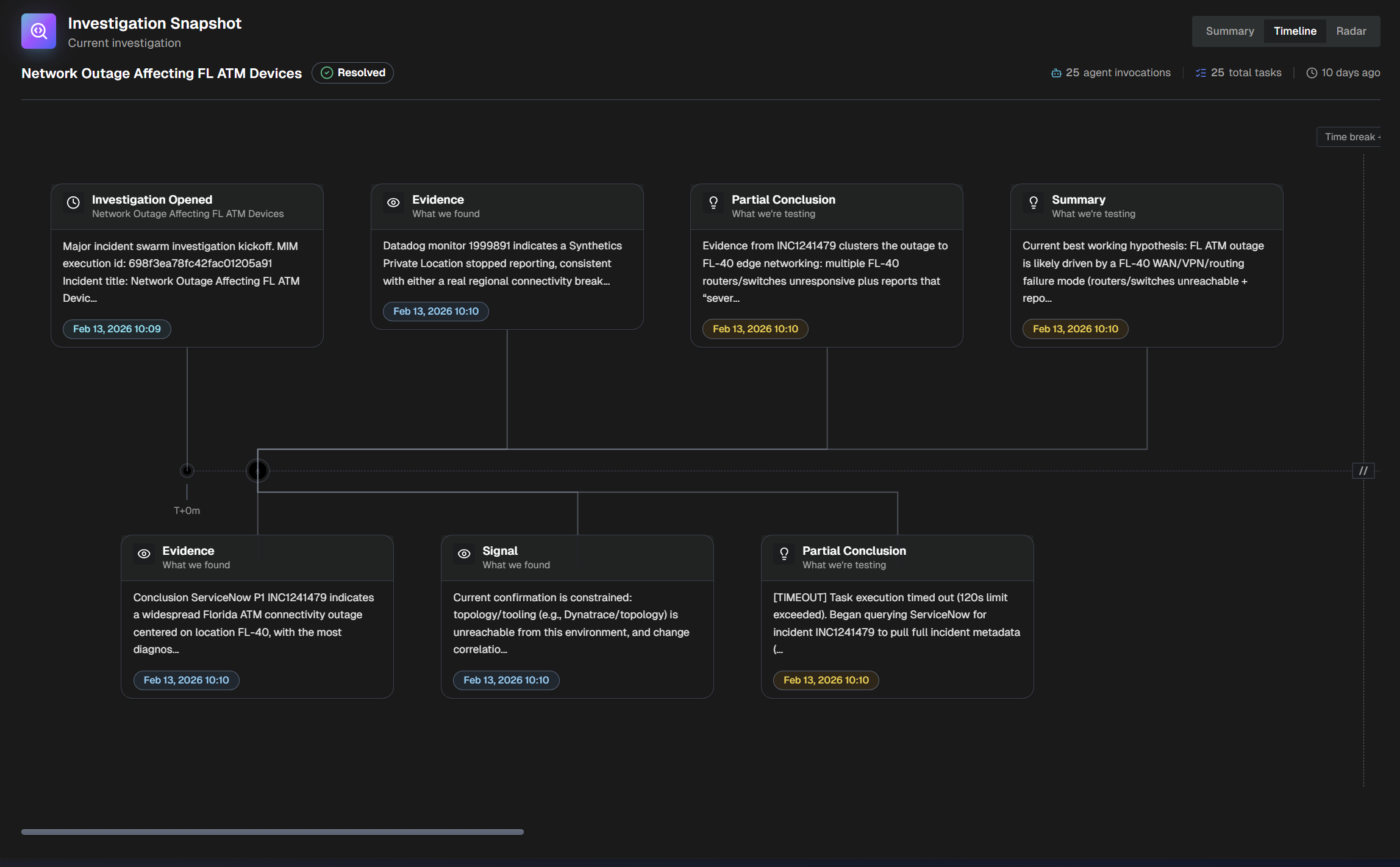Click the Resolved status badge
1400x867 pixels.
(352, 73)
